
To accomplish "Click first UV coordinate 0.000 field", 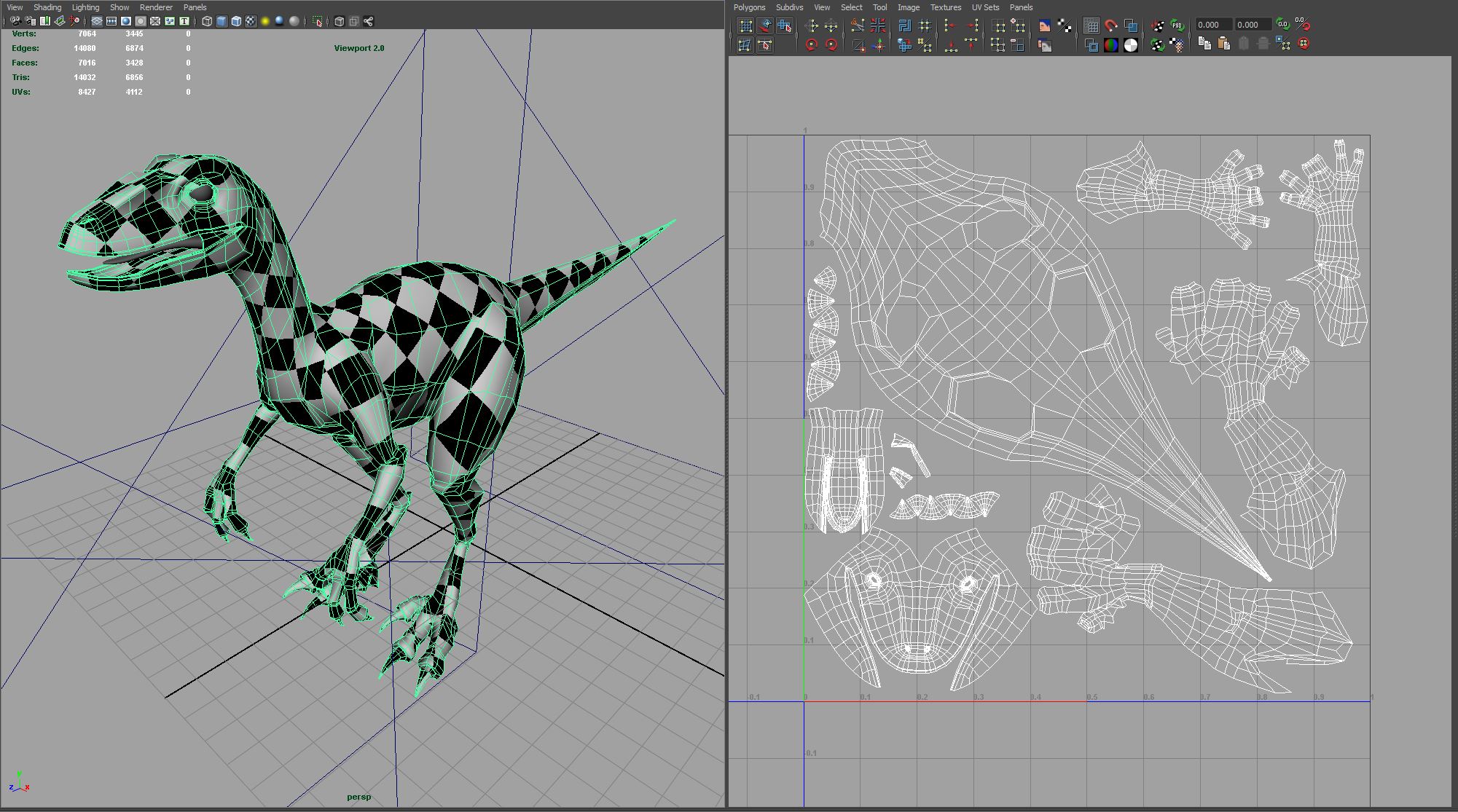I will point(1214,25).
